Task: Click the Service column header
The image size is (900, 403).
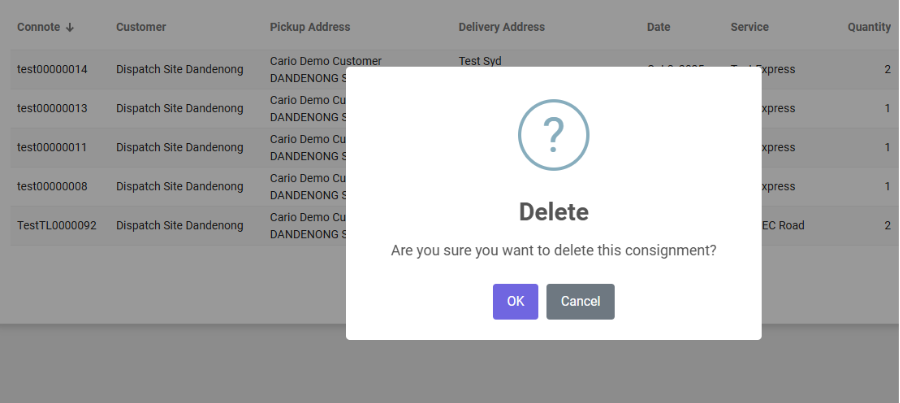Action: (x=749, y=27)
